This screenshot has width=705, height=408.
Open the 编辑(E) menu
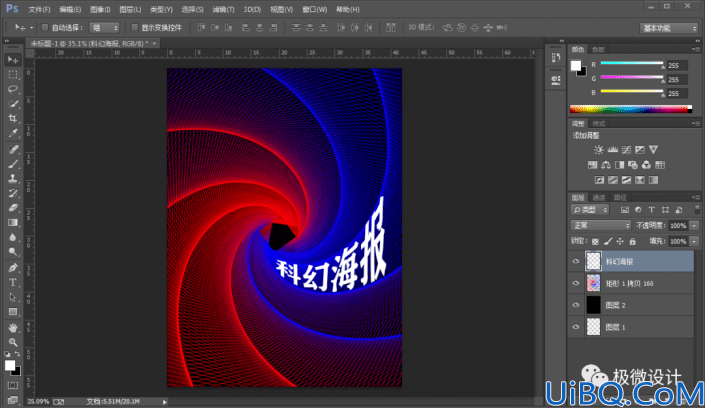pyautogui.click(x=70, y=9)
